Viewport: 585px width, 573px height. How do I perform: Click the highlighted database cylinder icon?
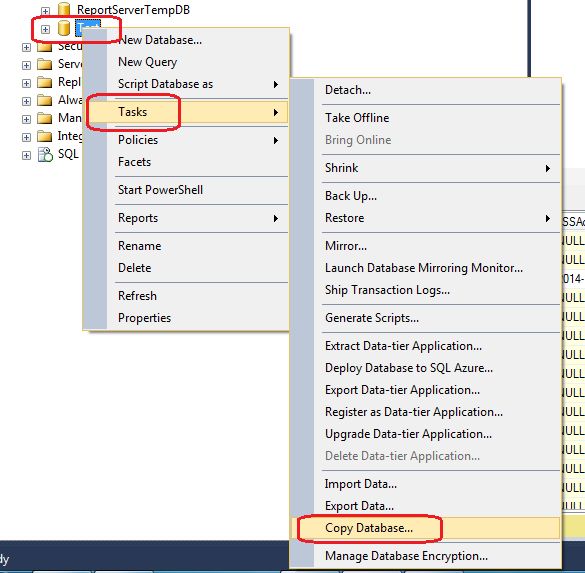pos(64,28)
